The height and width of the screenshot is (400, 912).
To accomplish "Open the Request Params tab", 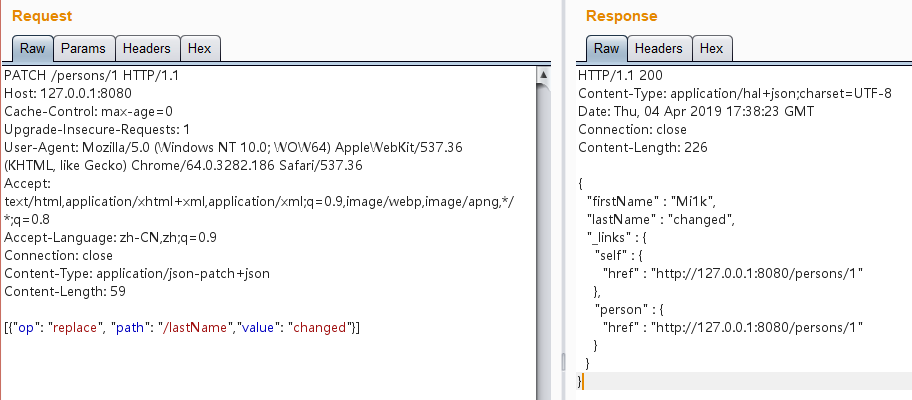I will [x=83, y=48].
